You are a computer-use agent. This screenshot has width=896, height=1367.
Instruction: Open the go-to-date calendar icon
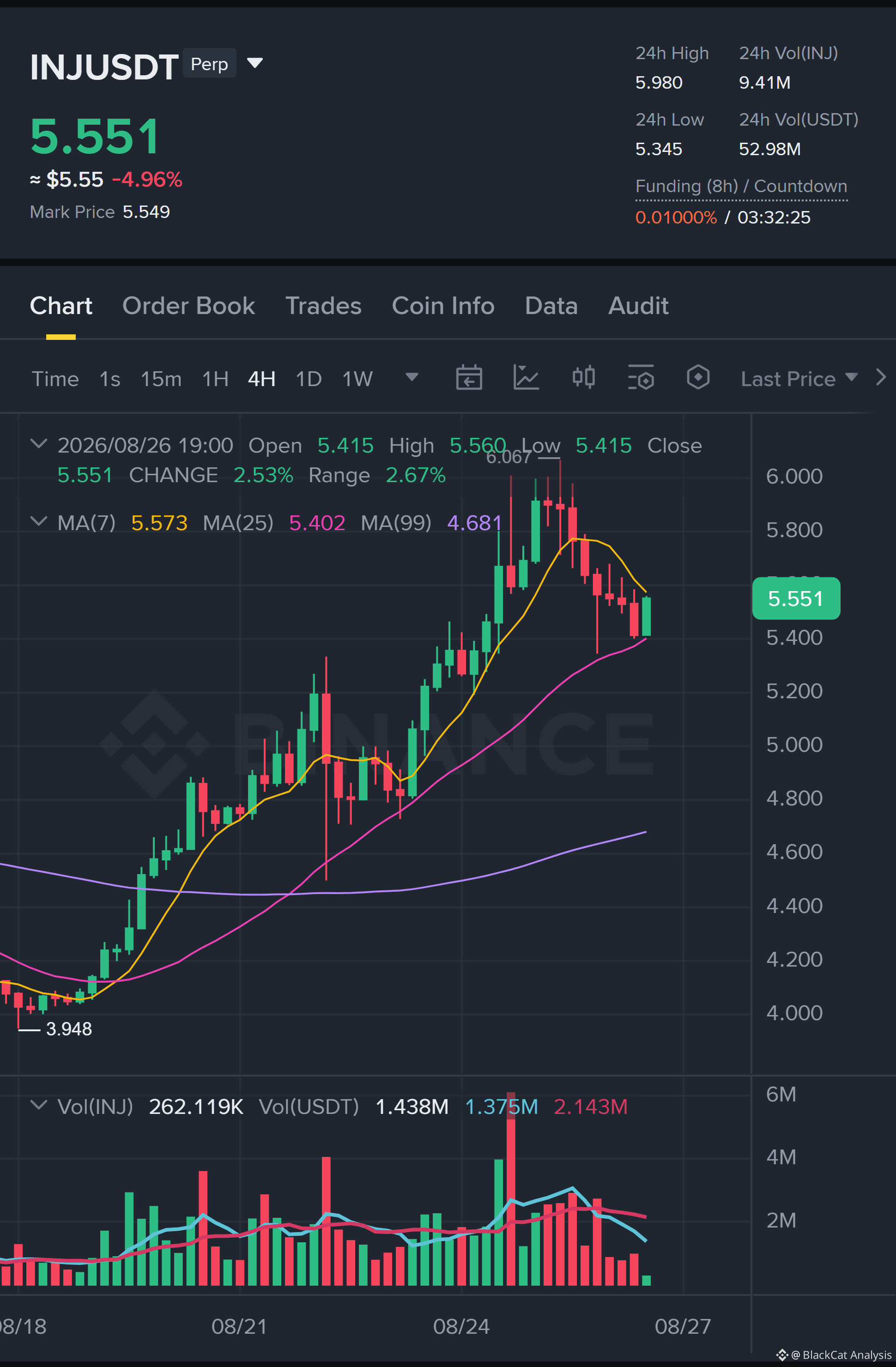pyautogui.click(x=469, y=378)
